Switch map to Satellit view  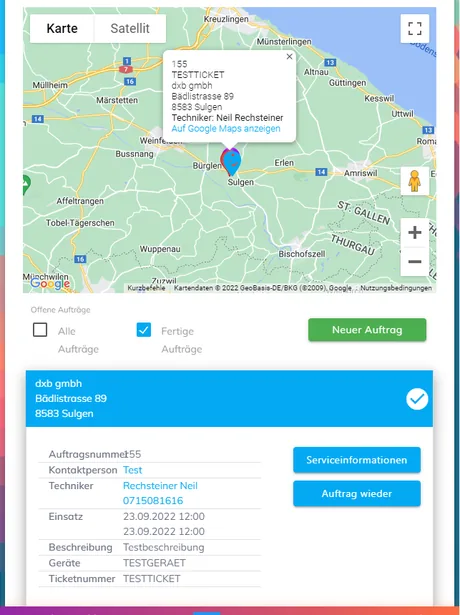[130, 29]
